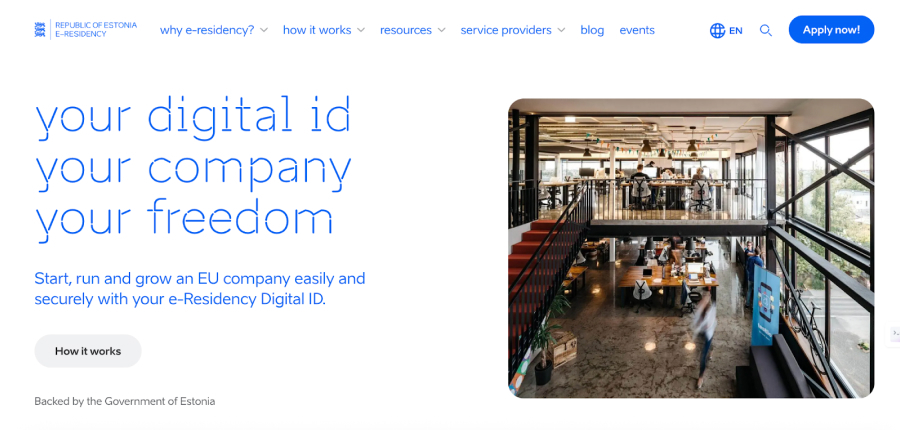Viewport: 900px width, 430px height.
Task: Expand the 'resources' menu chevron
Action: (x=441, y=30)
